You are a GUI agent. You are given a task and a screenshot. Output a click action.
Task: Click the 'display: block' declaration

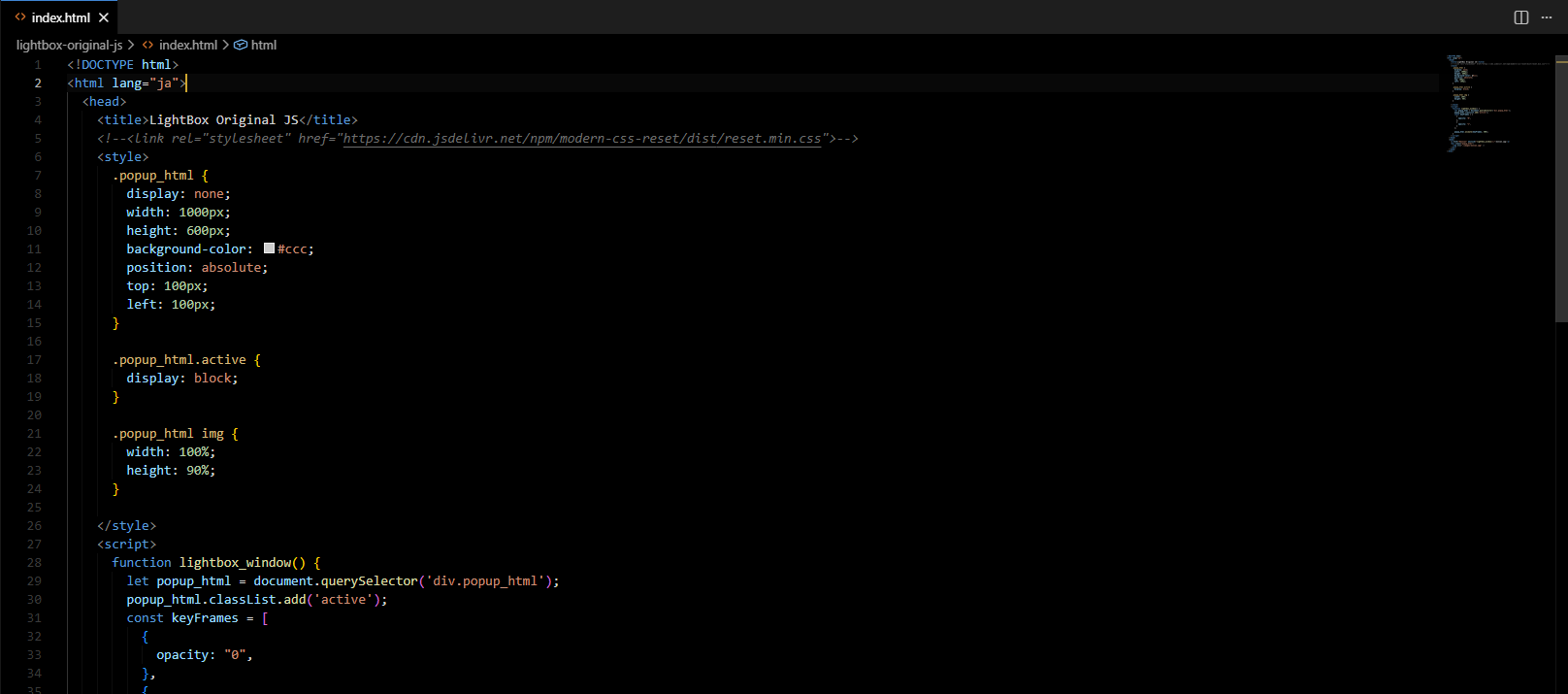[x=182, y=379]
